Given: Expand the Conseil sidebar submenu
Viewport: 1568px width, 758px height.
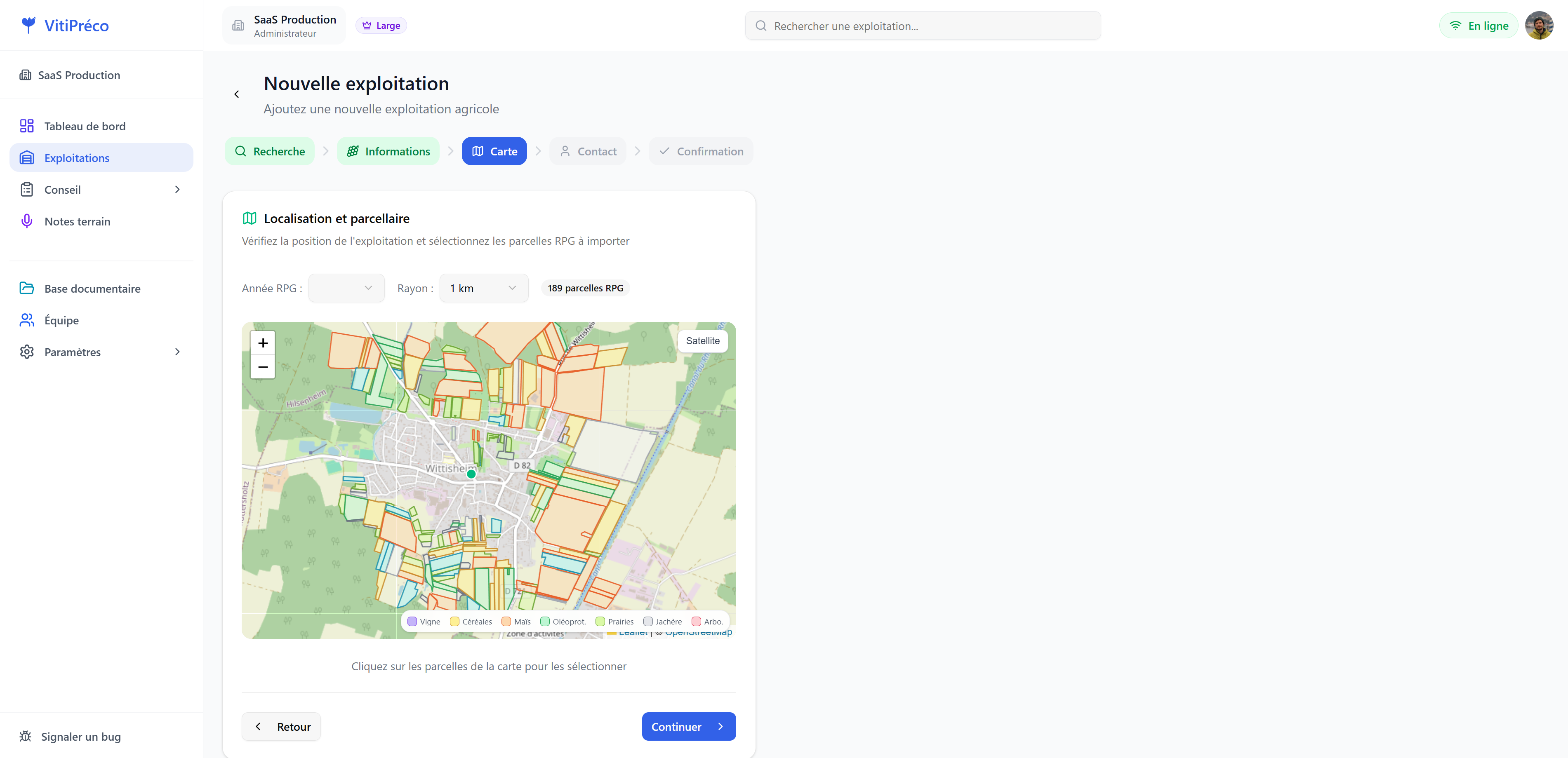Looking at the screenshot, I should click(x=177, y=190).
